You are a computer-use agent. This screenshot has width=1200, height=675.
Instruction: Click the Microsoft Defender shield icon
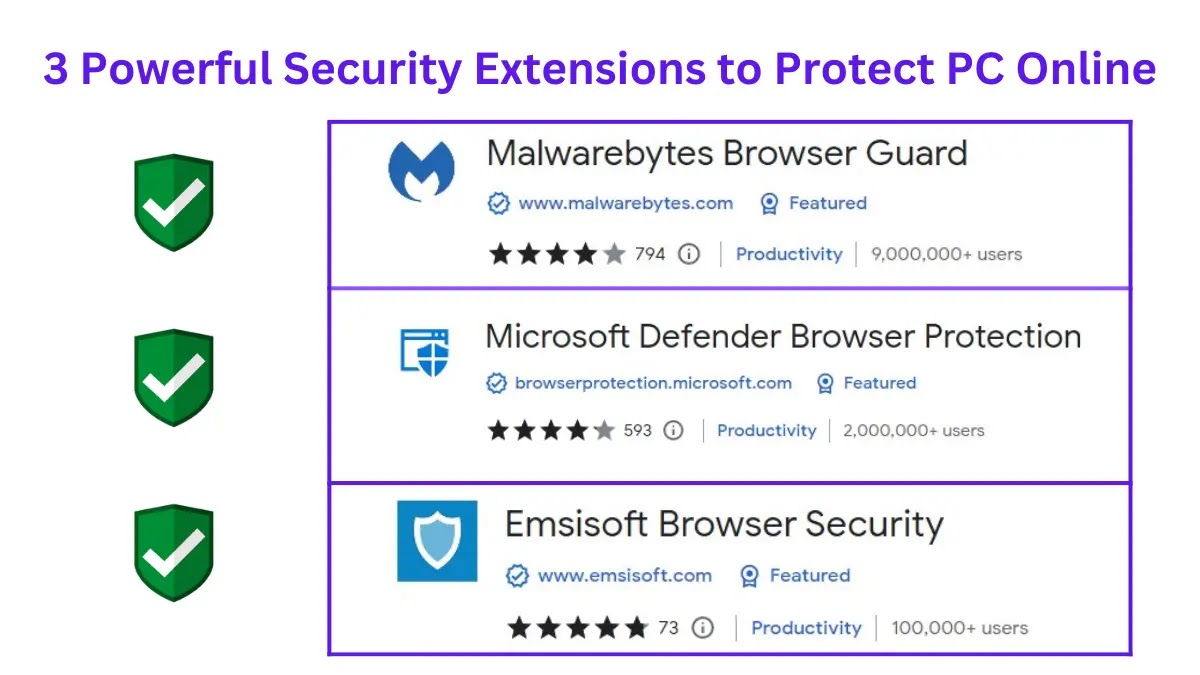tap(425, 352)
